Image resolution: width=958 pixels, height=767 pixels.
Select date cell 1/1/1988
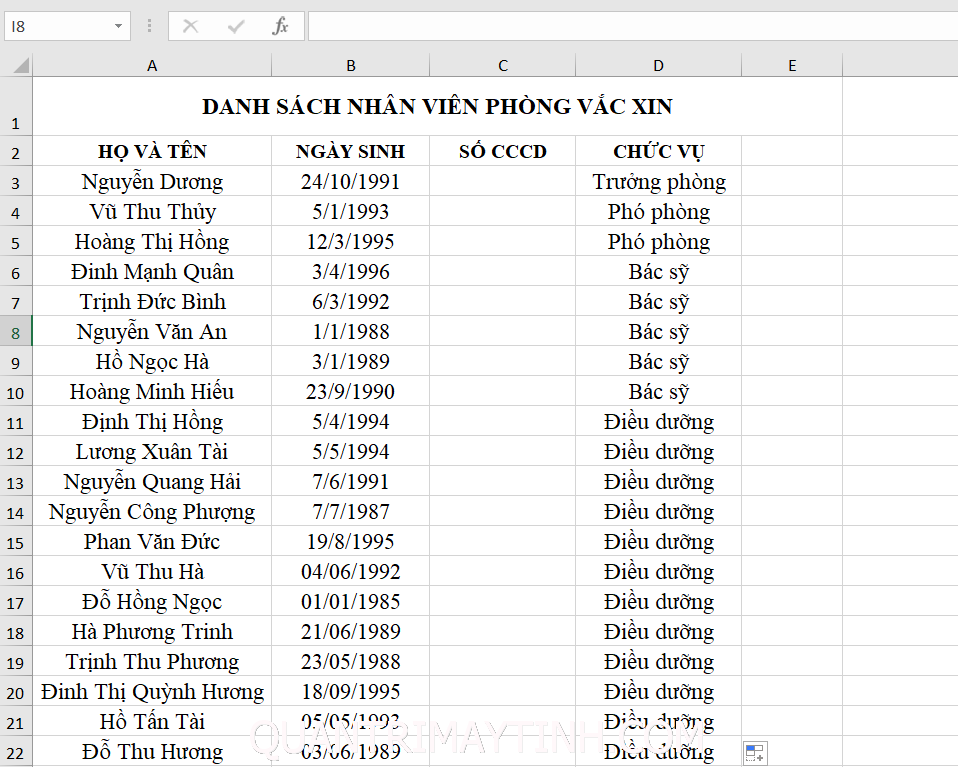[351, 331]
